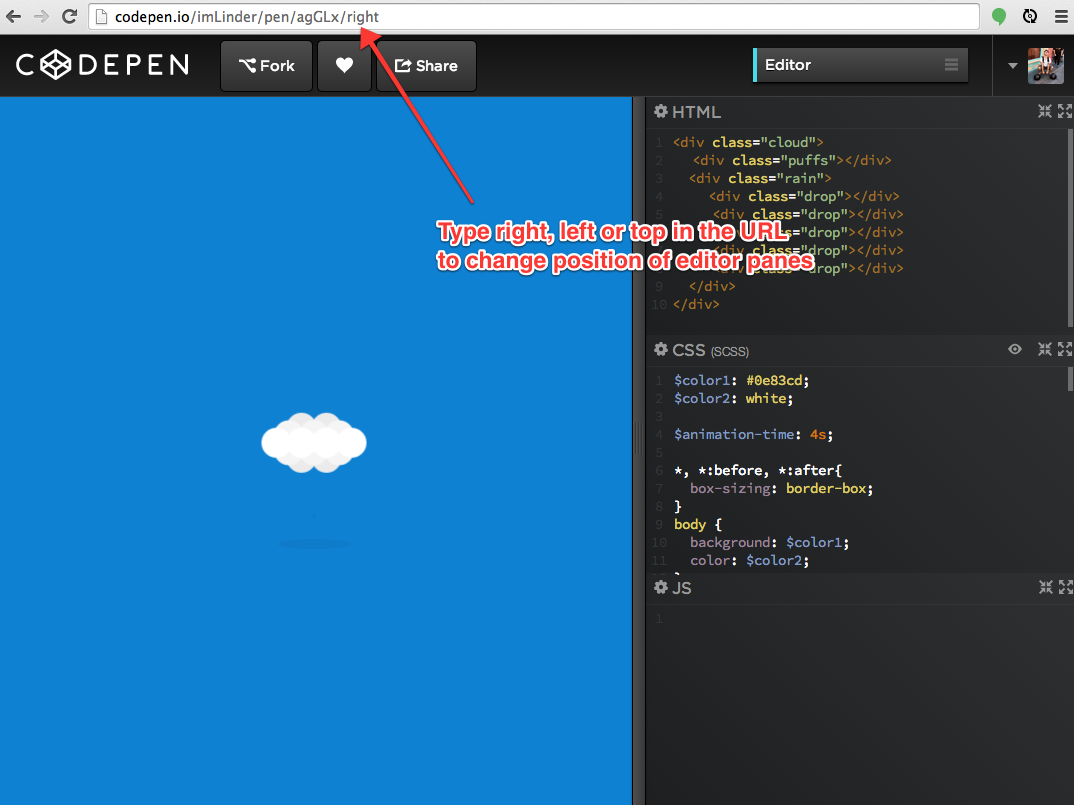Open the CSS panel settings gear
1074x805 pixels.
click(x=660, y=350)
